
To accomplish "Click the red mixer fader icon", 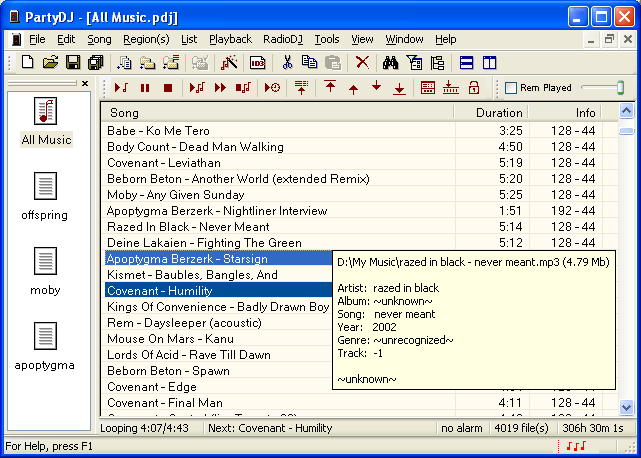I will (450, 88).
